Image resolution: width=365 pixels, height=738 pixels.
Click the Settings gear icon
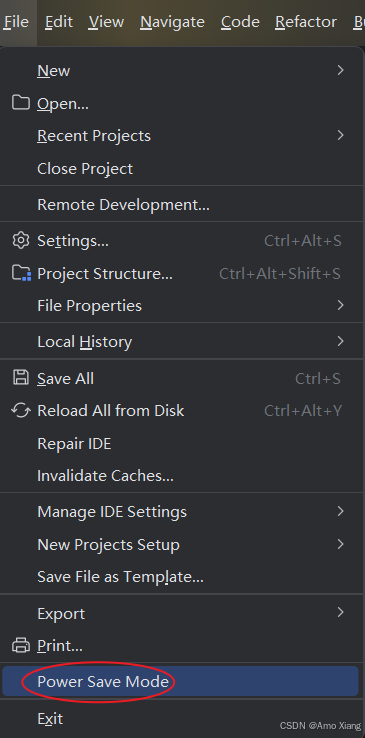21,240
